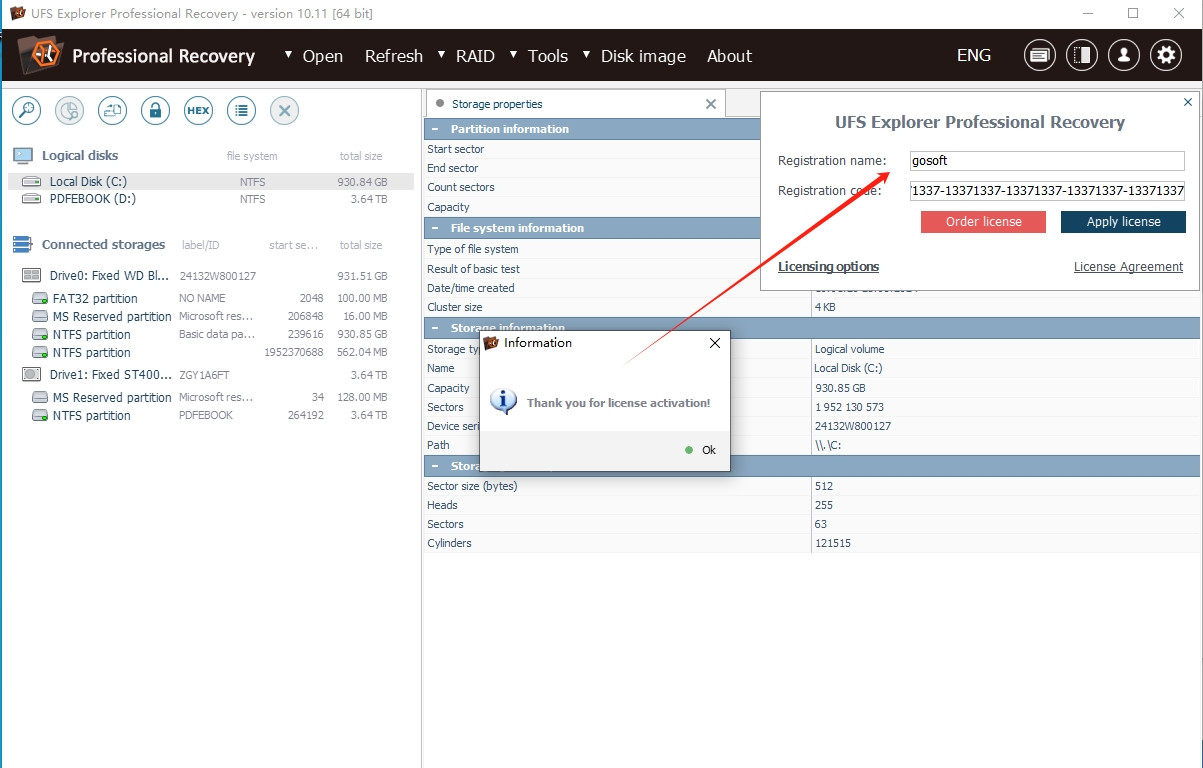The image size is (1203, 768).
Task: Select Drive1: Fixed ST400 storage
Action: click(211, 375)
